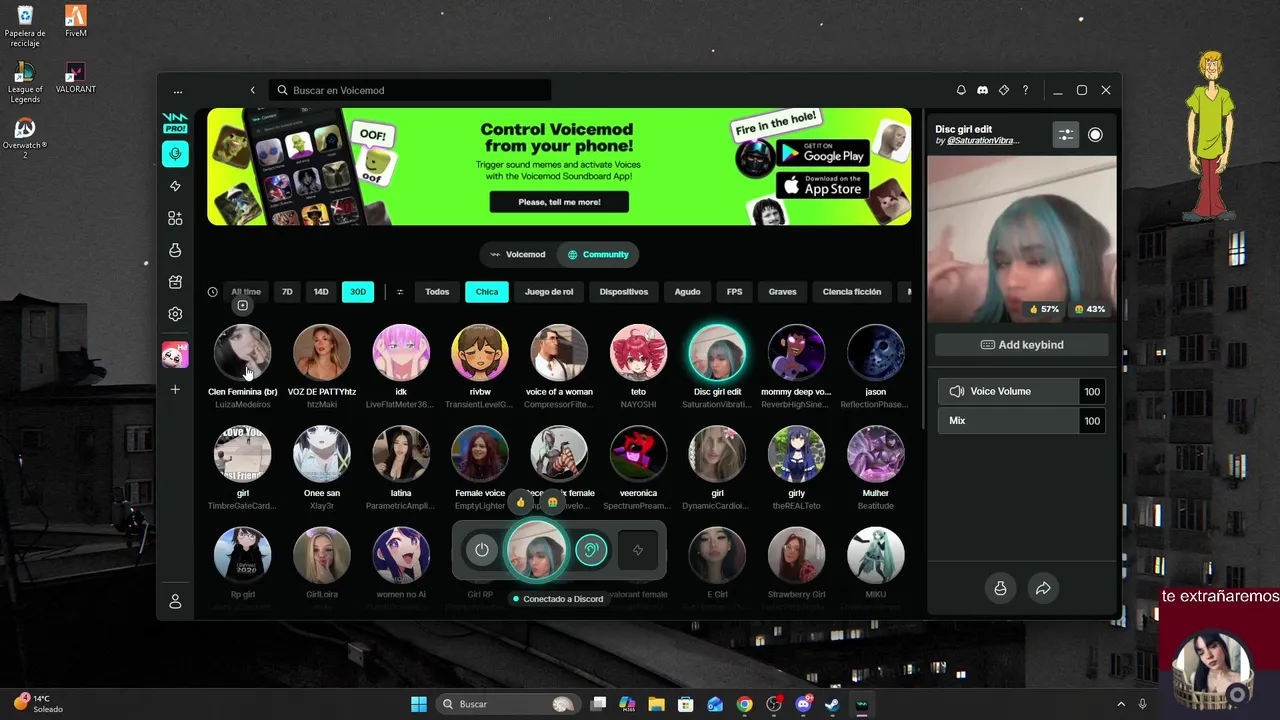The height and width of the screenshot is (720, 1280).
Task: Filter by 14D period
Action: click(x=321, y=292)
